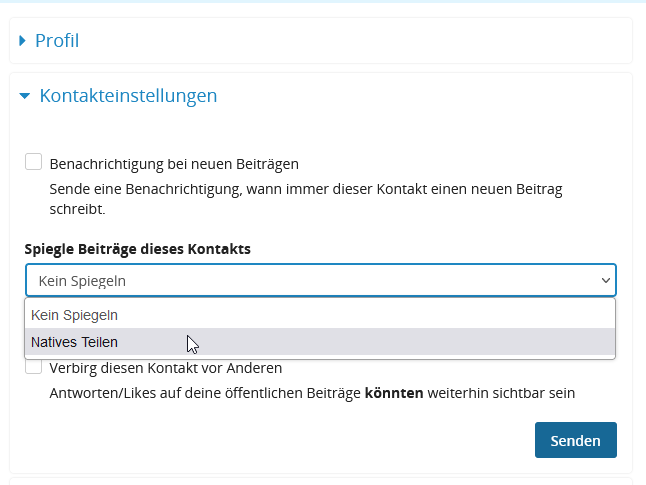Viewport: 646px width, 485px height.
Task: Click empty space right of Profil heading
Action: coord(350,41)
